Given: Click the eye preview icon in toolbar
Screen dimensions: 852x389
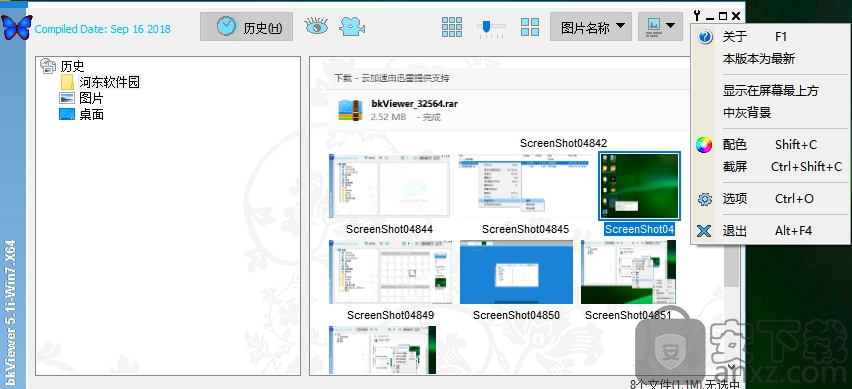Looking at the screenshot, I should (316, 26).
